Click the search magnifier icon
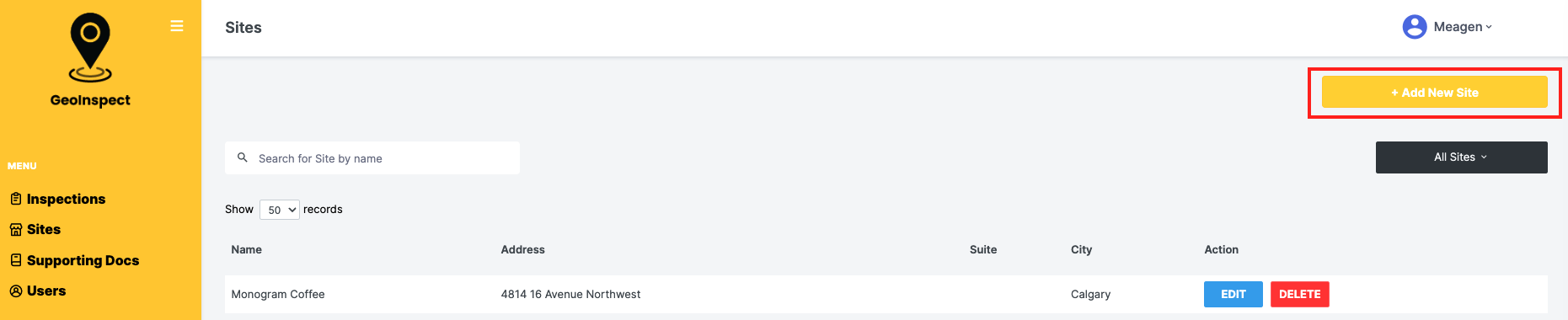Viewport: 1568px width, 320px height. (243, 157)
